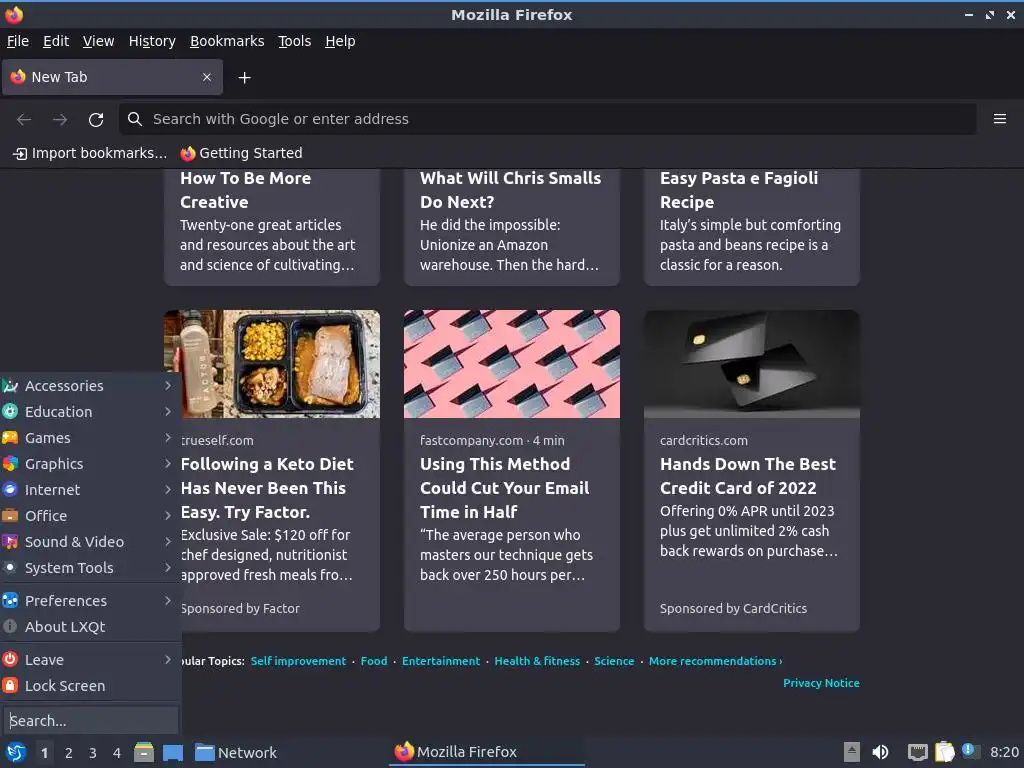
Task: Open the View menu
Action: click(99, 41)
